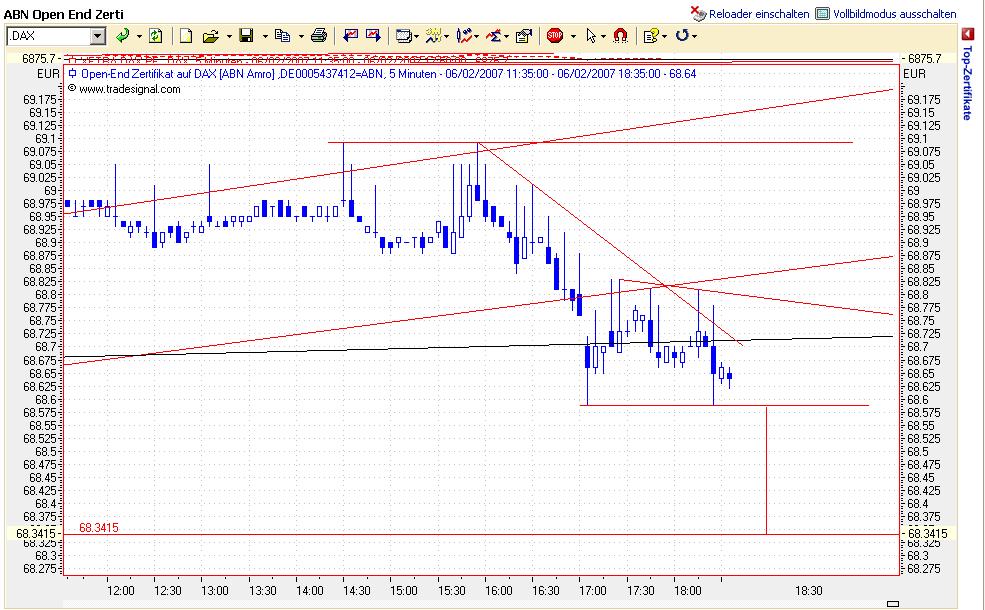The width and height of the screenshot is (985, 610).
Task: Expand the help dropdown arrow
Action: tap(664, 36)
